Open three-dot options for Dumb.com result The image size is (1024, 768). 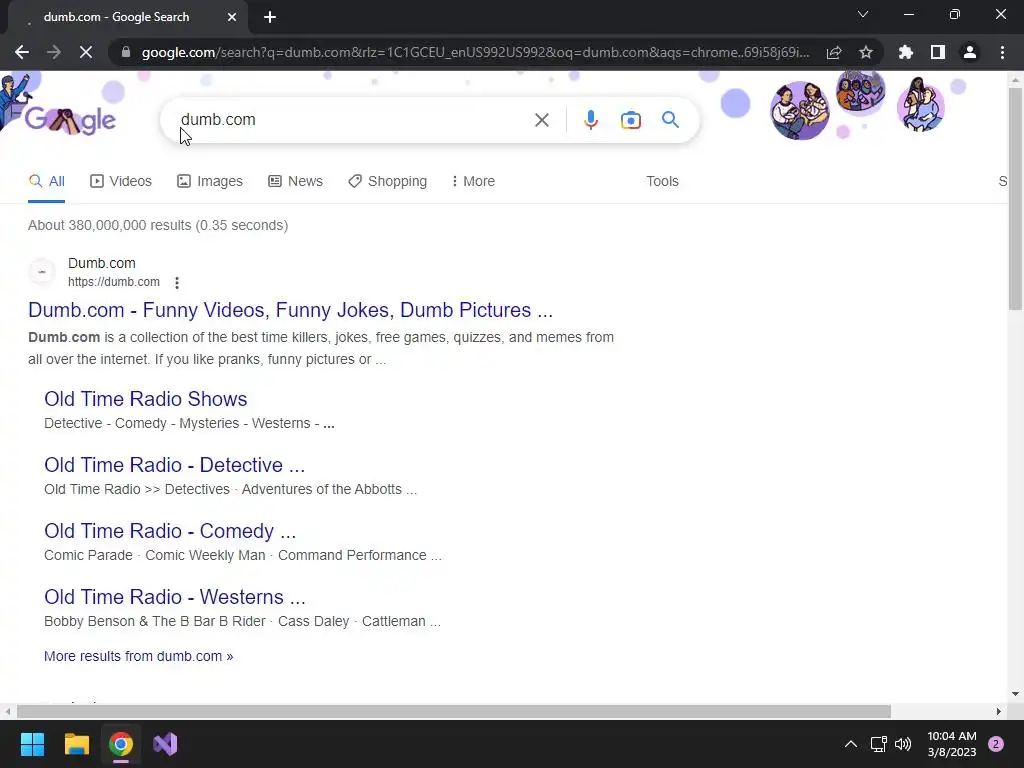point(177,283)
